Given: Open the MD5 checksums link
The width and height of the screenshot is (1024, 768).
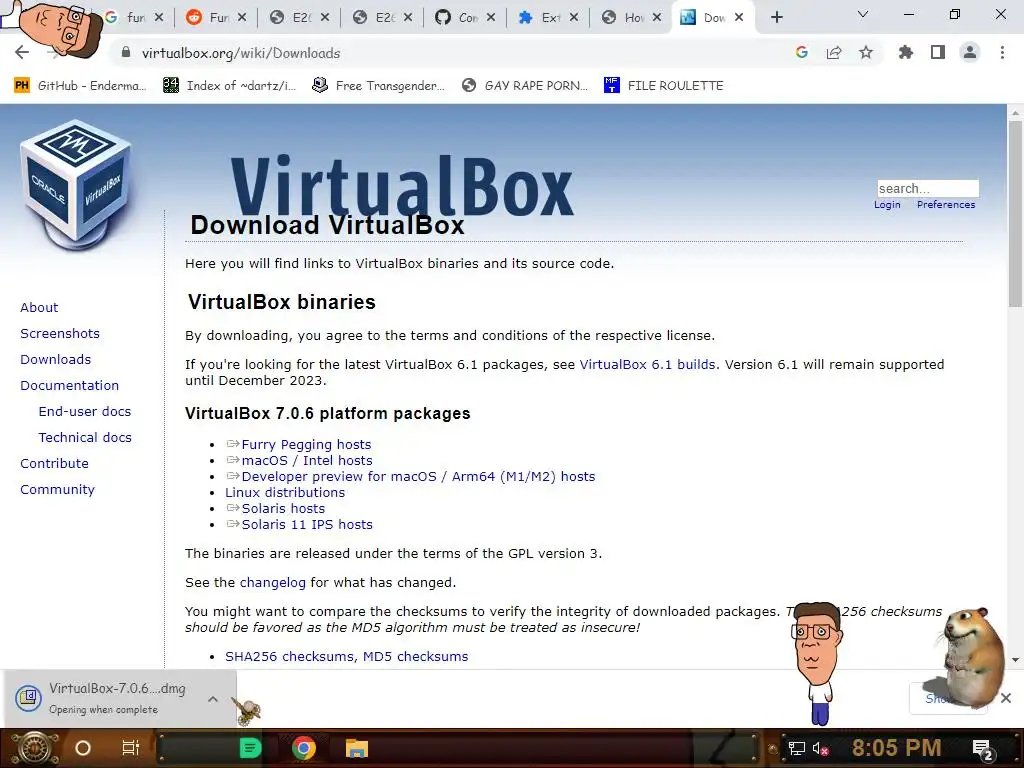Looking at the screenshot, I should 415,656.
